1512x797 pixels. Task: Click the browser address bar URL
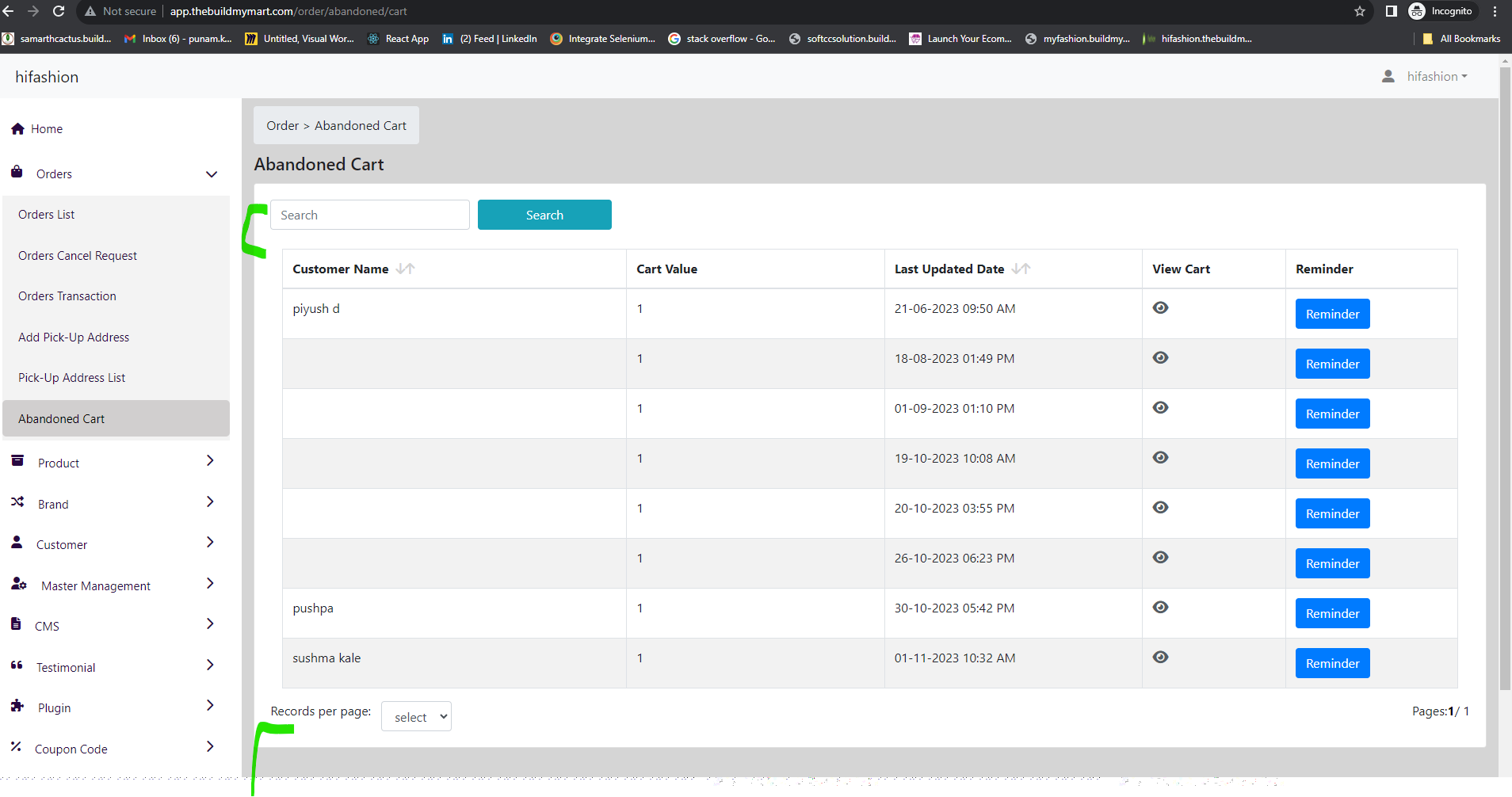coord(288,11)
